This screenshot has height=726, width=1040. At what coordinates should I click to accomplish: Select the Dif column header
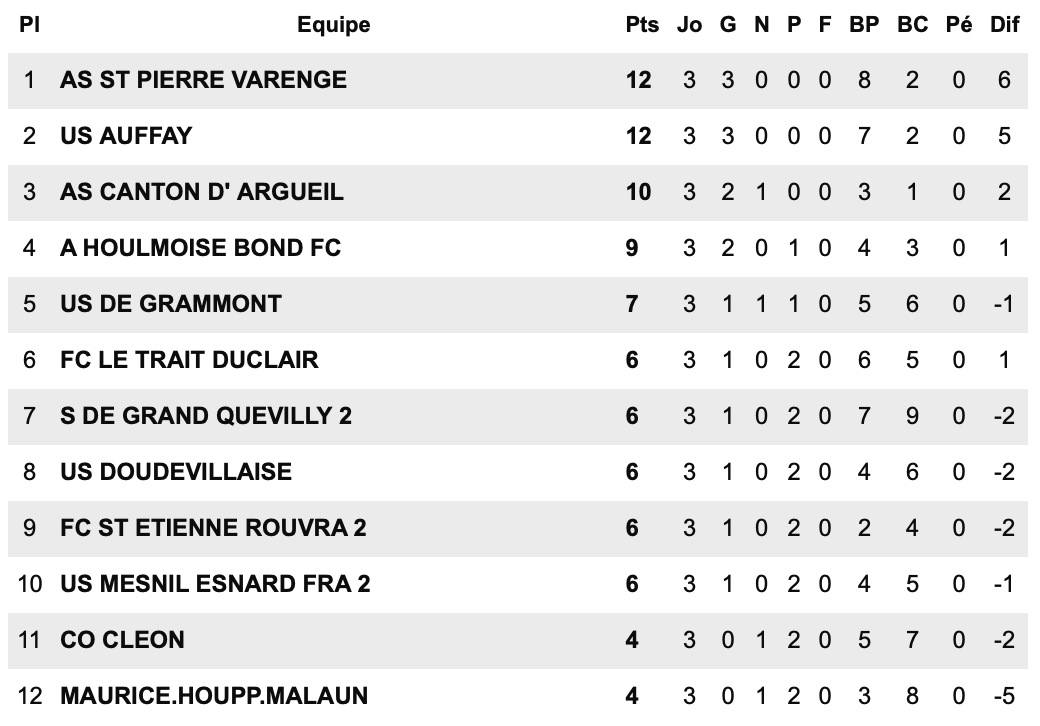[x=1004, y=25]
